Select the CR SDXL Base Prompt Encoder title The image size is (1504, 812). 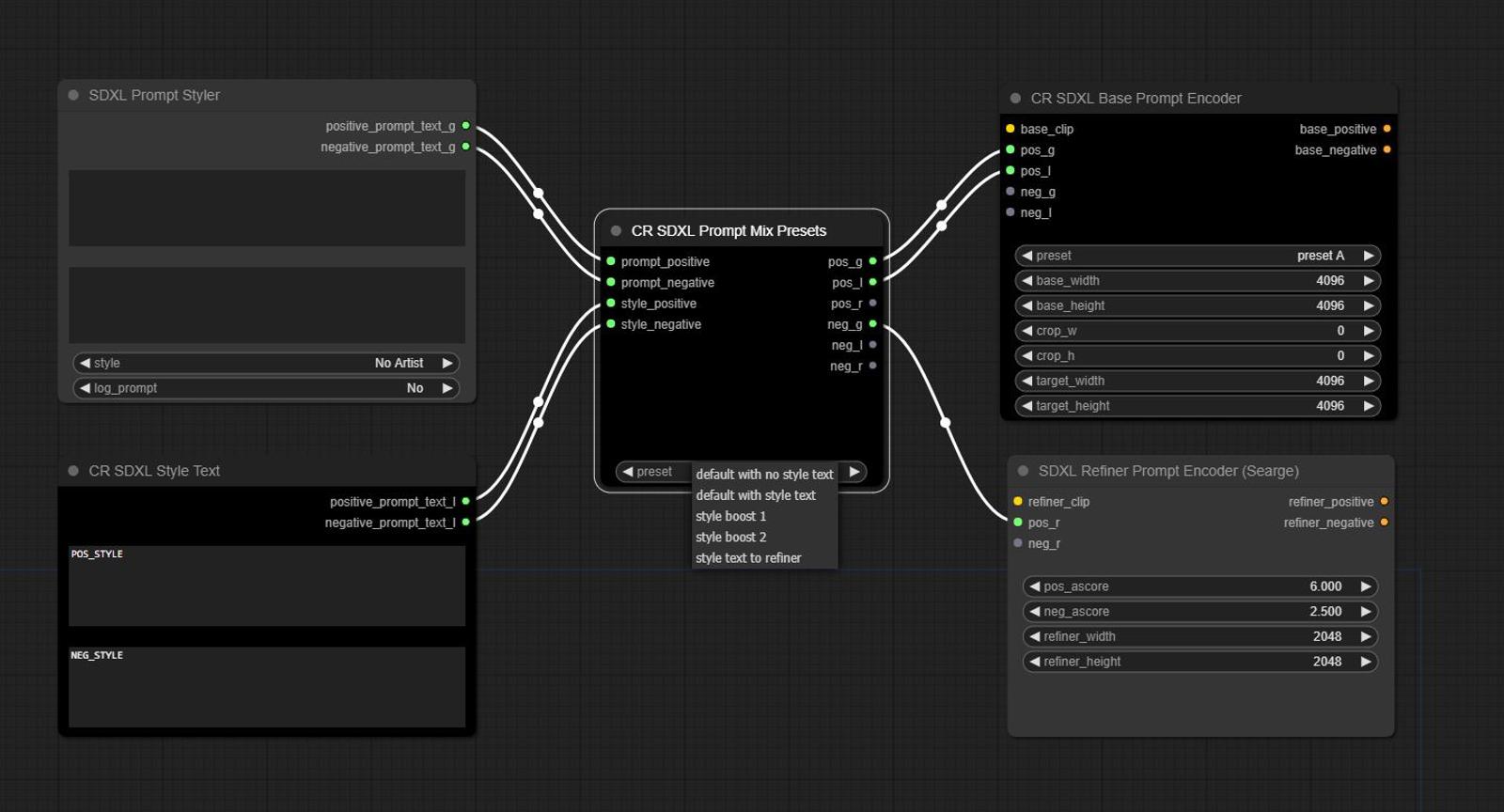tap(1136, 98)
